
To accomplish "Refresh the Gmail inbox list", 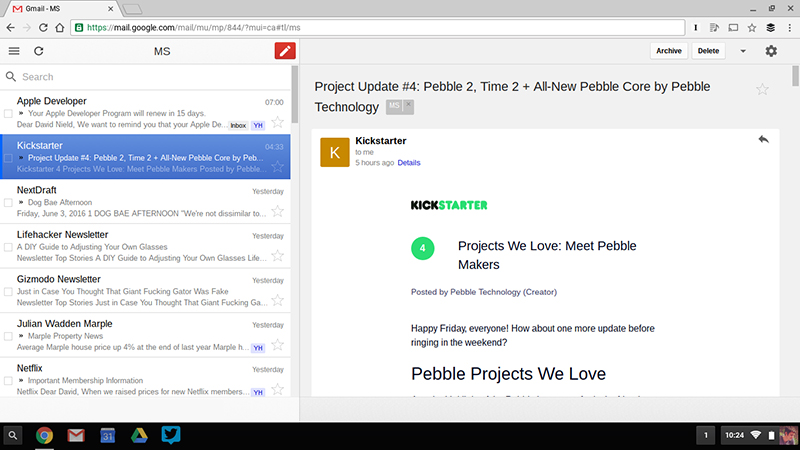I will tap(39, 51).
